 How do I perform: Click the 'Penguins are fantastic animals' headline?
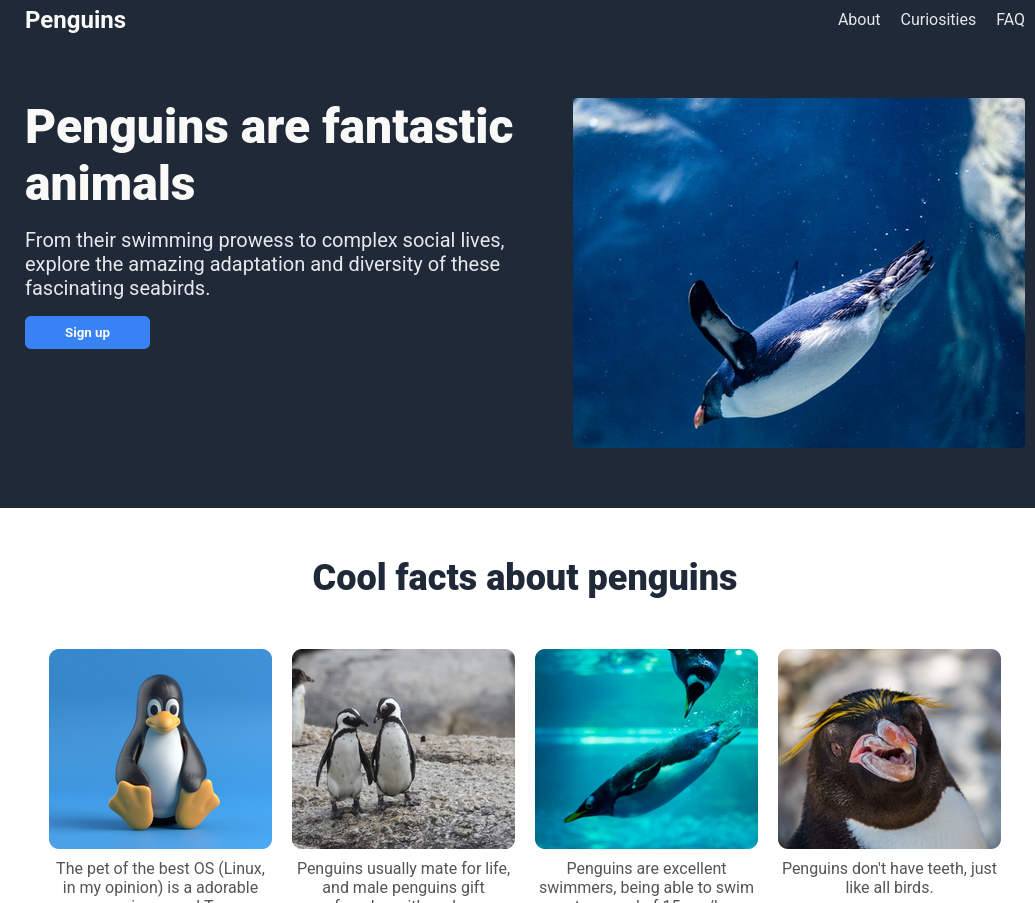pos(269,154)
